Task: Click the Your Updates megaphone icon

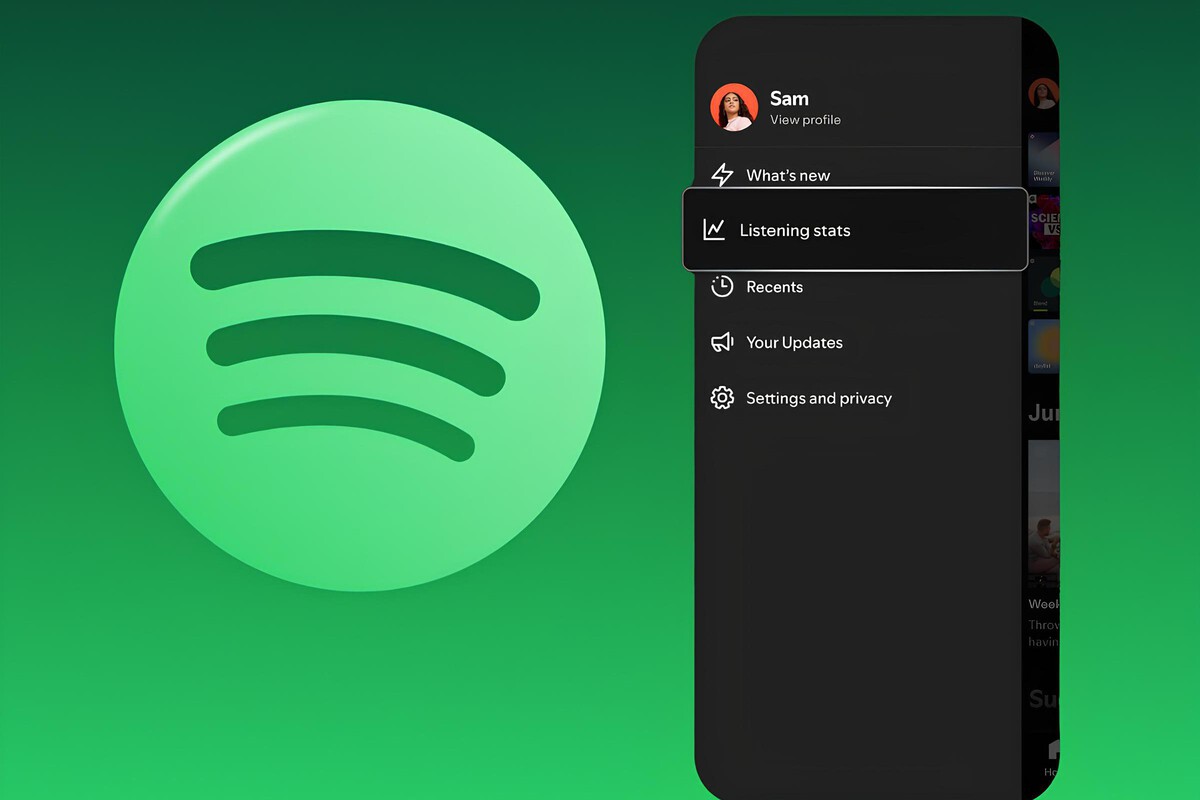Action: [x=722, y=343]
